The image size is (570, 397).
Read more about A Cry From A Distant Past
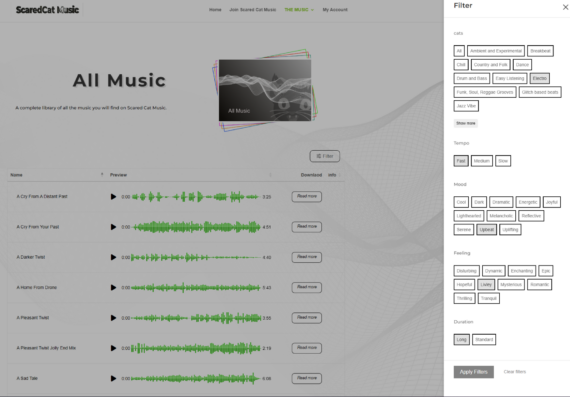tap(306, 196)
